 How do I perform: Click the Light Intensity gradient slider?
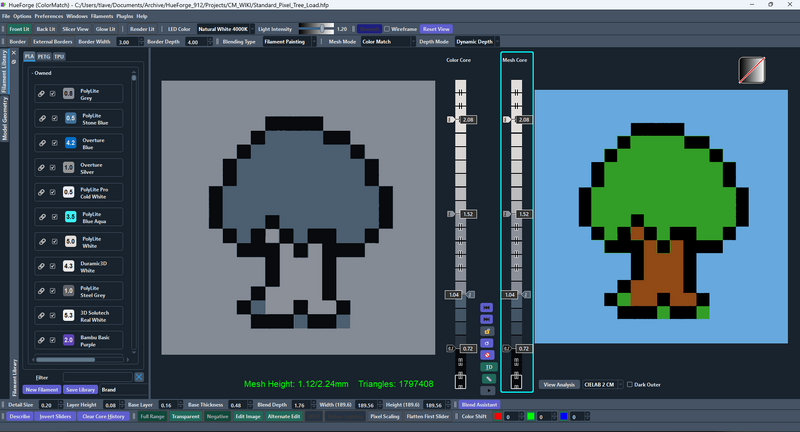click(316, 30)
